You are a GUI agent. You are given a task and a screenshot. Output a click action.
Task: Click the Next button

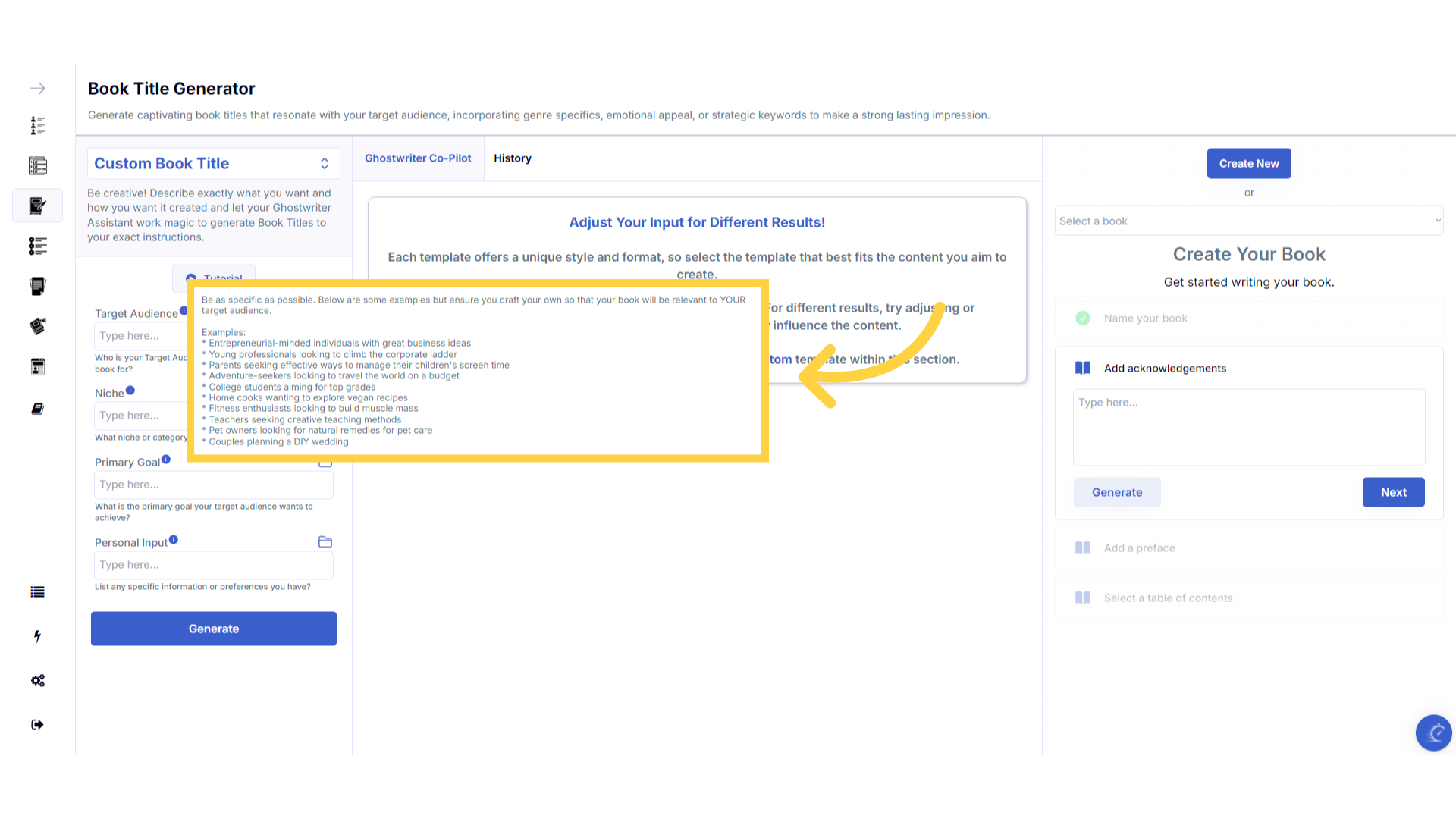(1393, 492)
